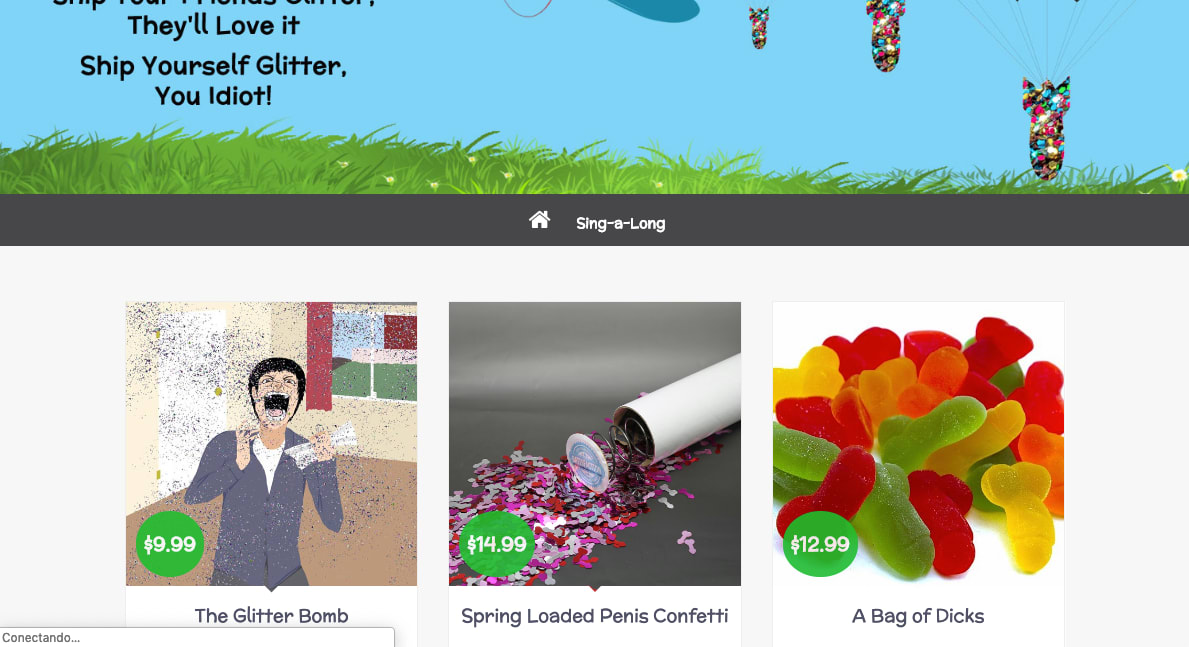The height and width of the screenshot is (647, 1189).
Task: Open The Glitter Bomb product image
Action: click(x=271, y=444)
